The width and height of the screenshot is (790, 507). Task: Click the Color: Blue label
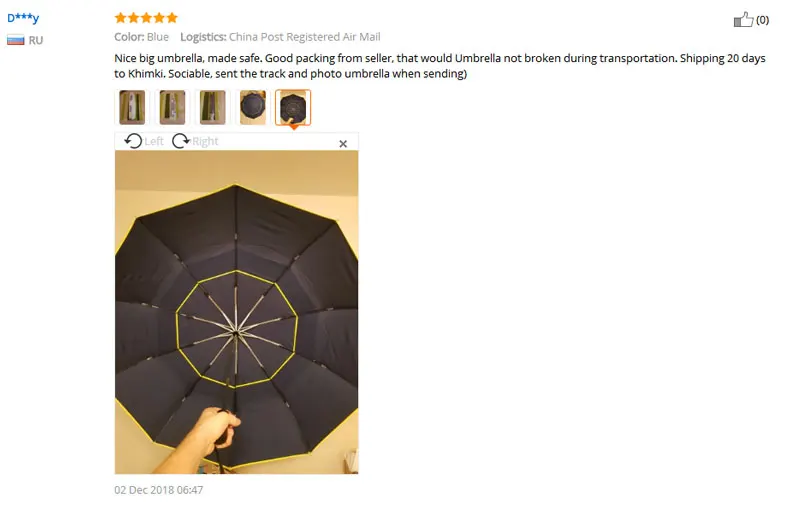[142, 37]
